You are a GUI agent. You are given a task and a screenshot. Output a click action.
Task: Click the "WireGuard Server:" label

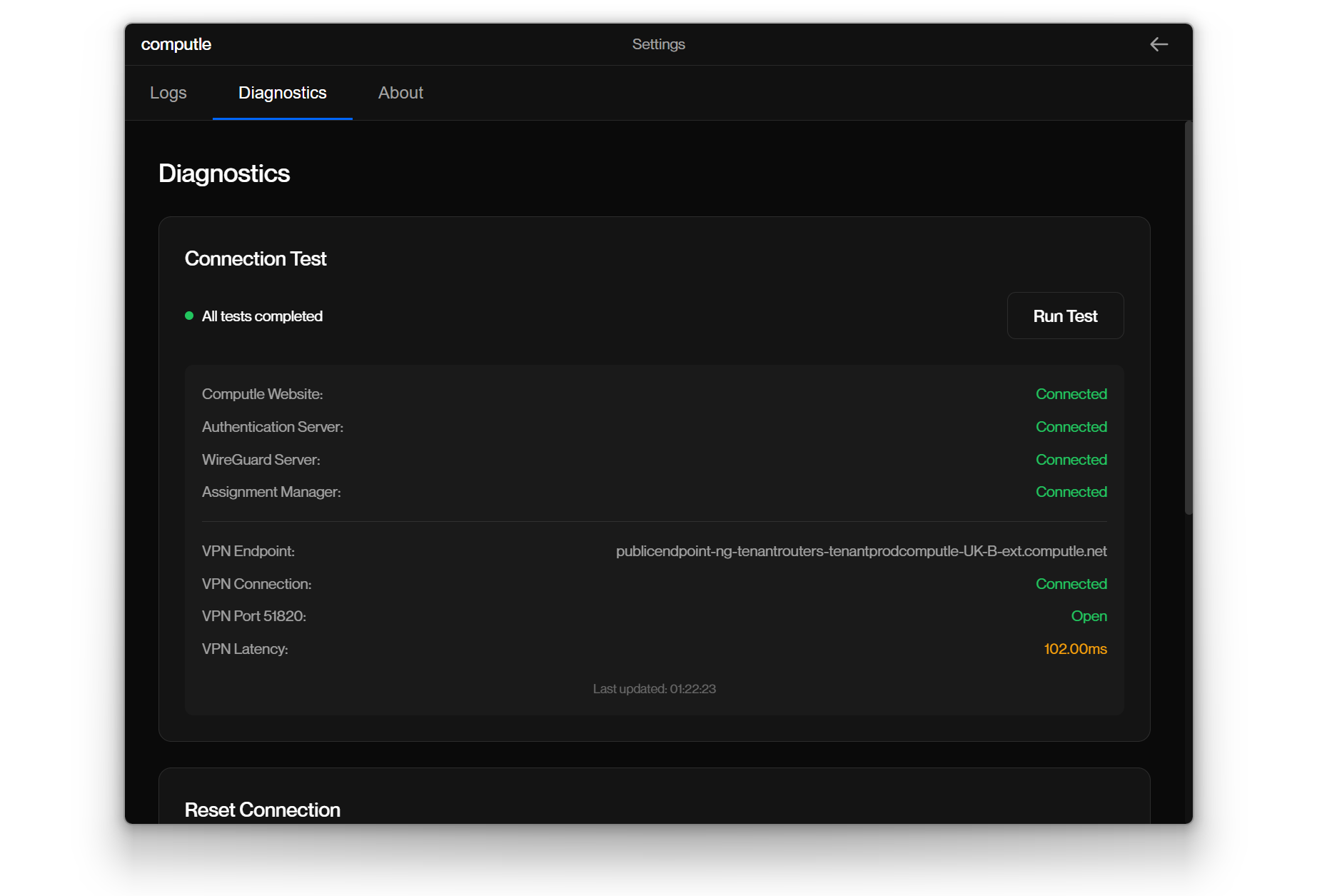261,460
